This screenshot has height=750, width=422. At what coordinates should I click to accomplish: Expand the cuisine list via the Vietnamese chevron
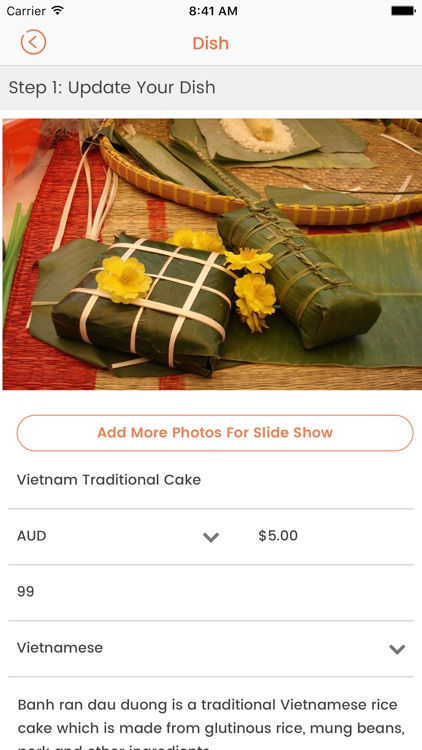[x=397, y=649]
